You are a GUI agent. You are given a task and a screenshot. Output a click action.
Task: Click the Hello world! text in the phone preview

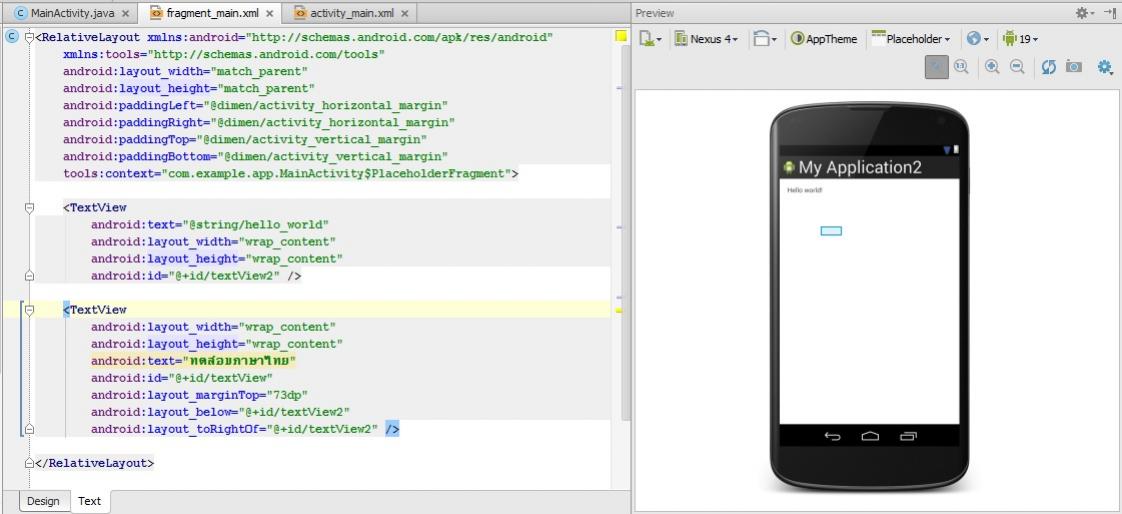pyautogui.click(x=805, y=190)
